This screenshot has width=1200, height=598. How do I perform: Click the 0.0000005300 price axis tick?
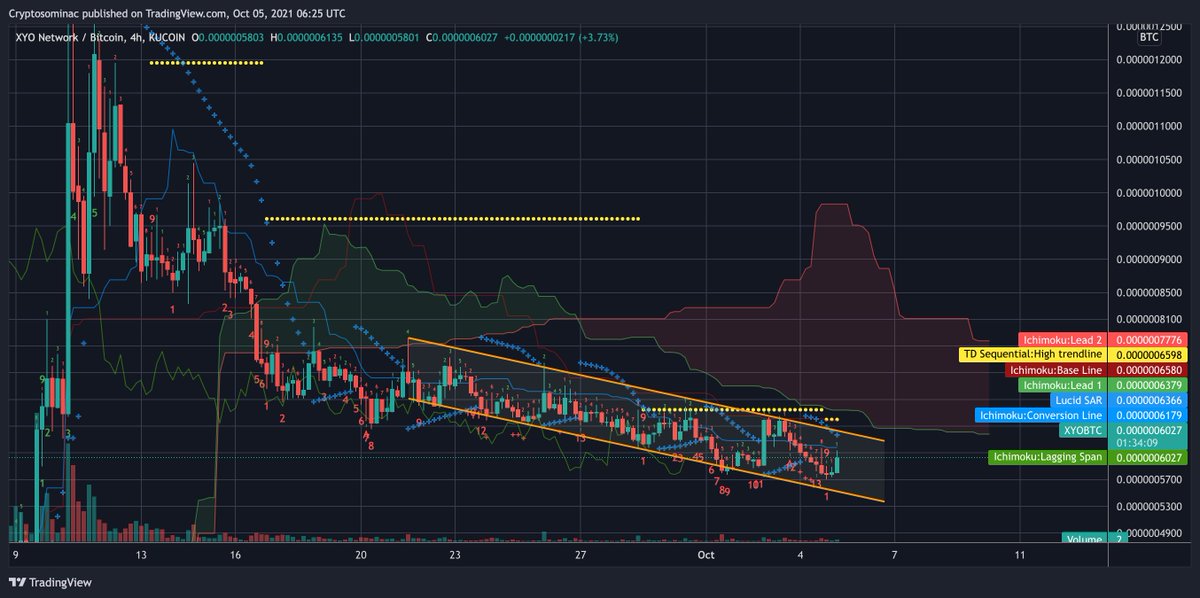(1151, 505)
